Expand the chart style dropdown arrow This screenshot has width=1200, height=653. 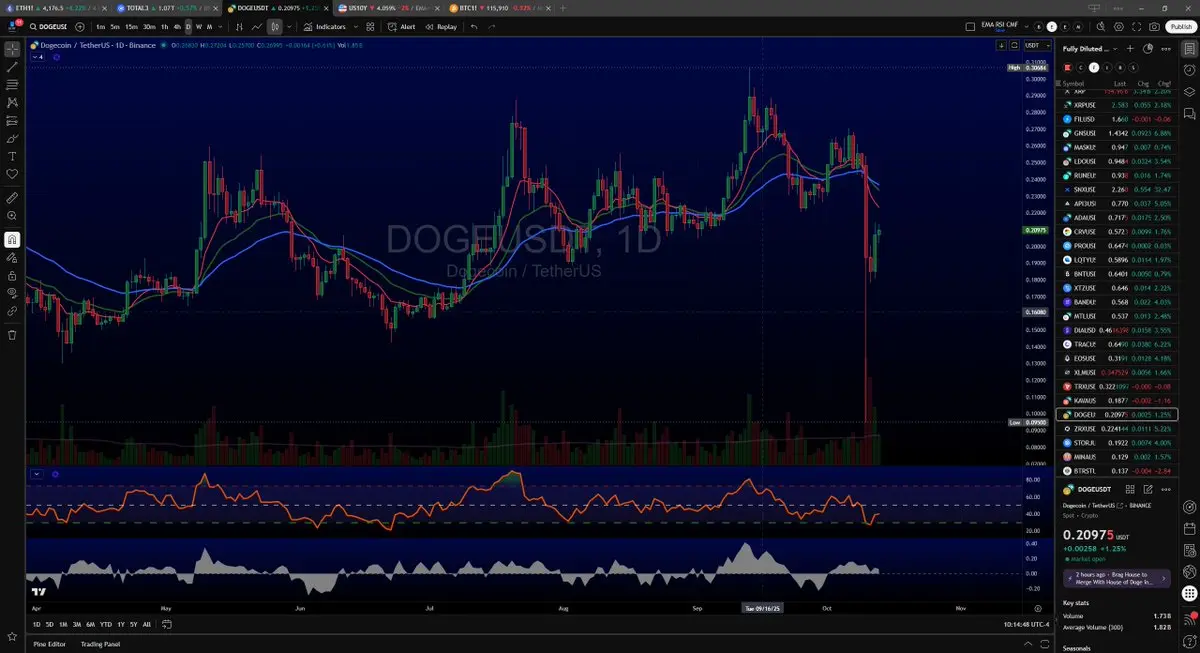coord(288,27)
